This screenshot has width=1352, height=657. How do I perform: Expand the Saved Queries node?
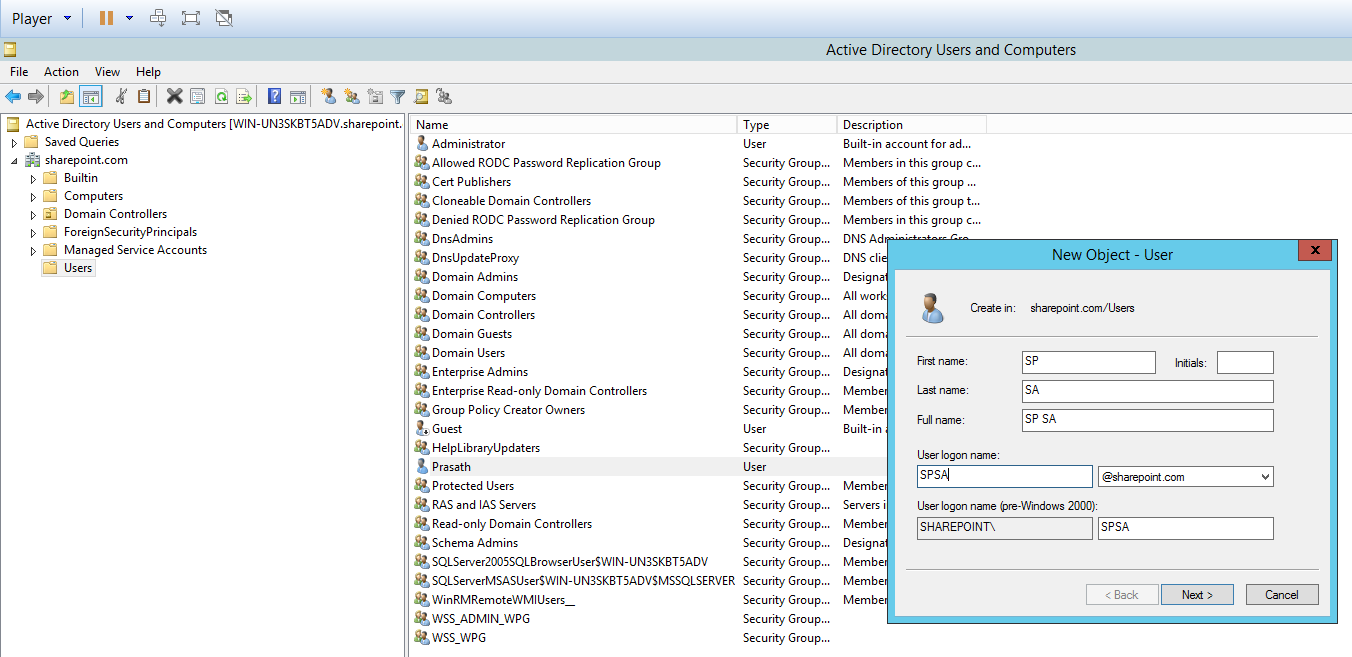click(14, 143)
